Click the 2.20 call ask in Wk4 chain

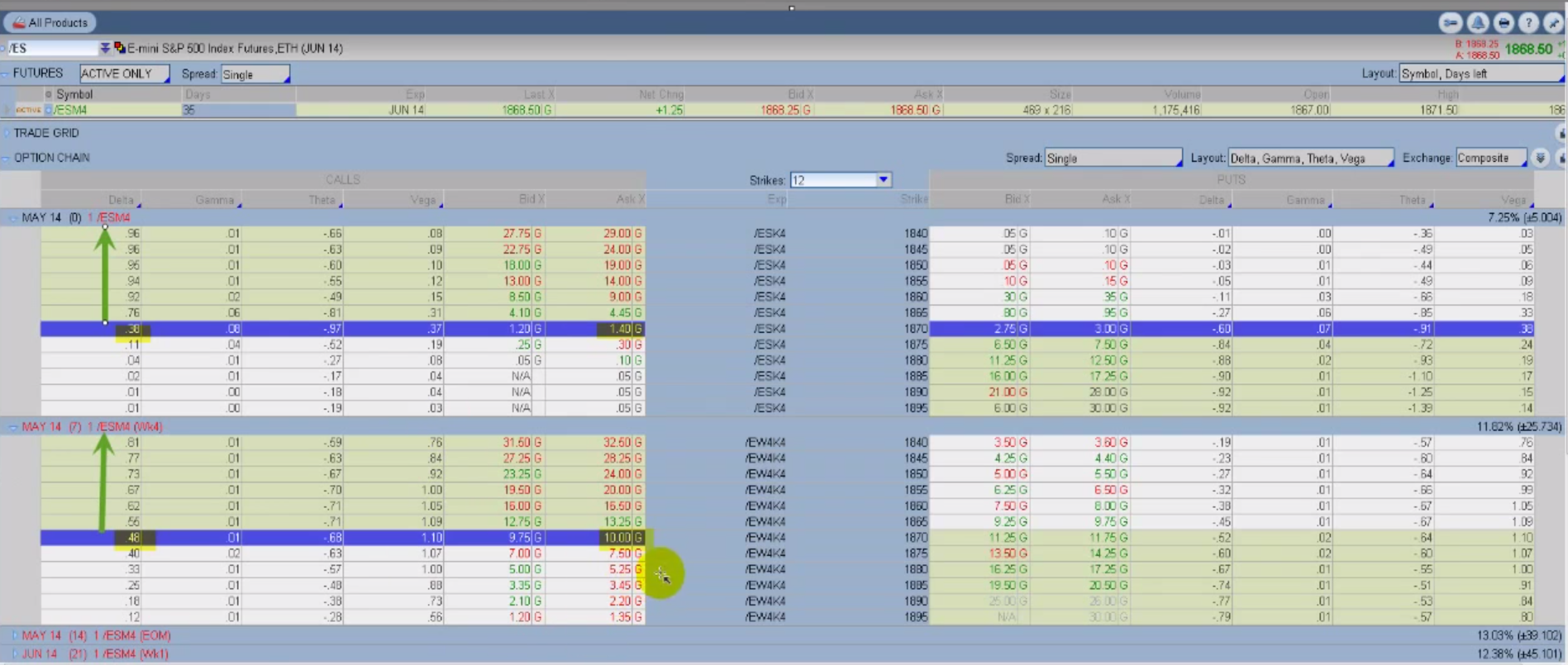coord(620,601)
